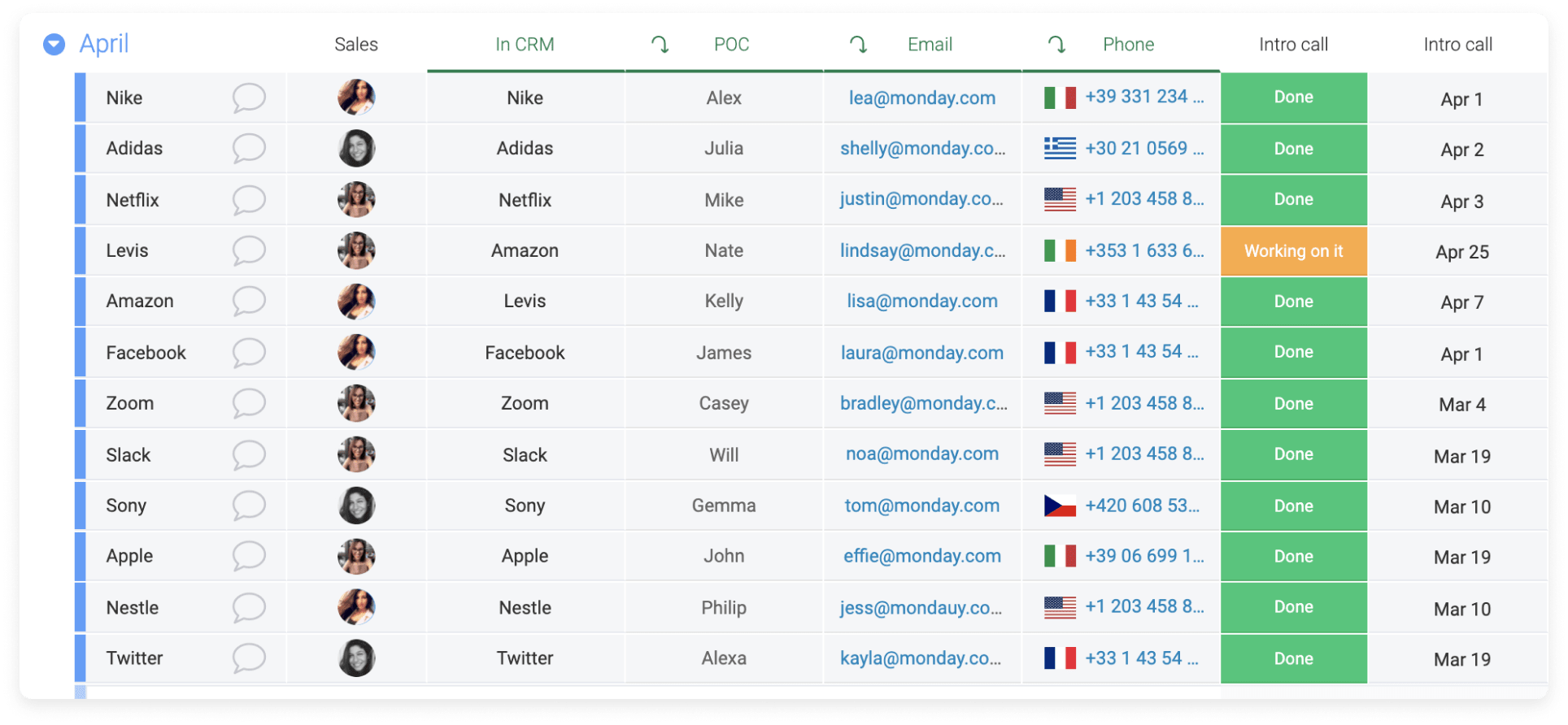
Task: Click the France flag in Twitter's phone cell
Action: tap(1060, 658)
